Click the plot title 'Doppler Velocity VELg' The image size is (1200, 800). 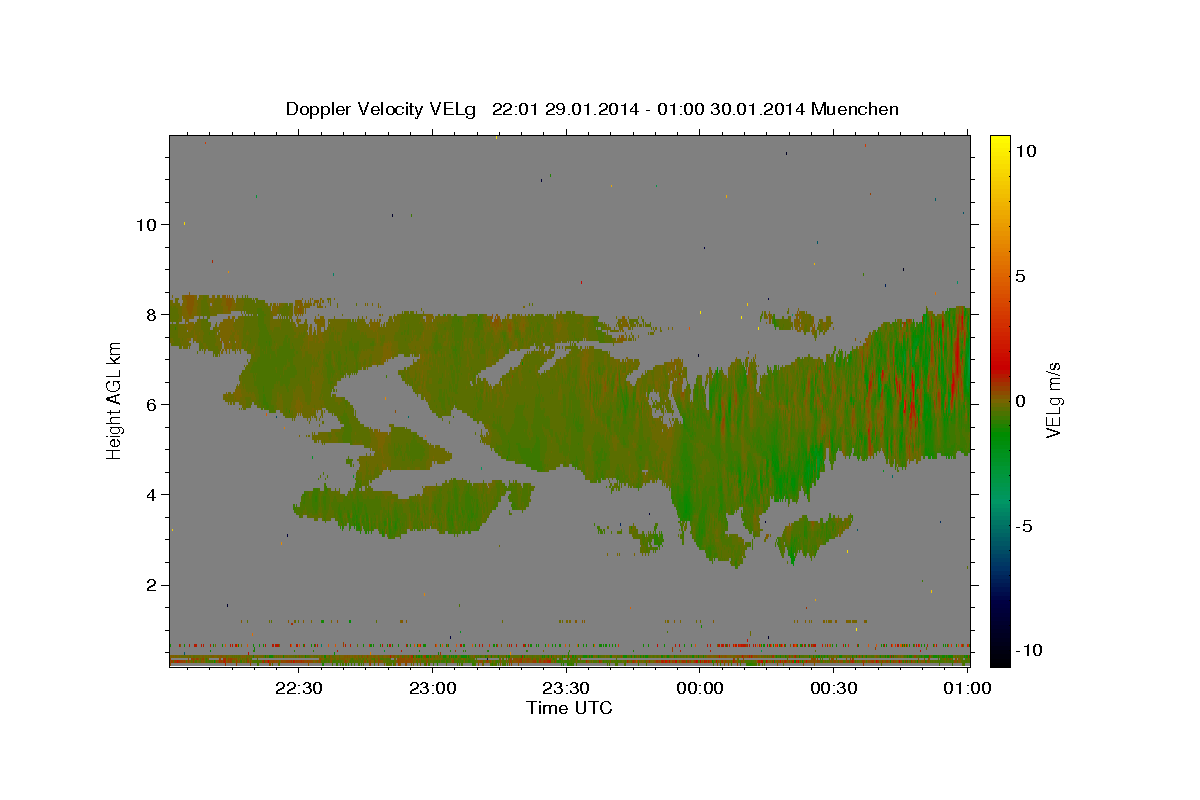[381, 109]
